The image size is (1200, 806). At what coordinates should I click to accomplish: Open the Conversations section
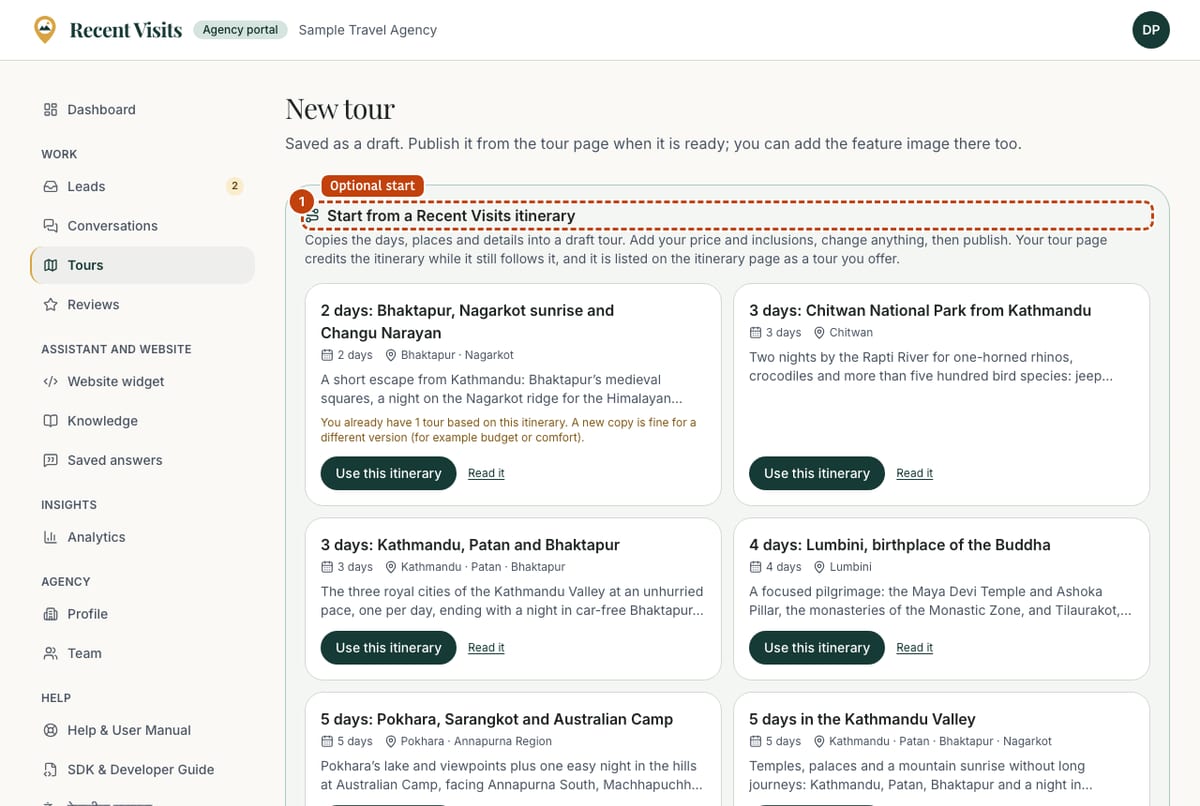(x=142, y=226)
